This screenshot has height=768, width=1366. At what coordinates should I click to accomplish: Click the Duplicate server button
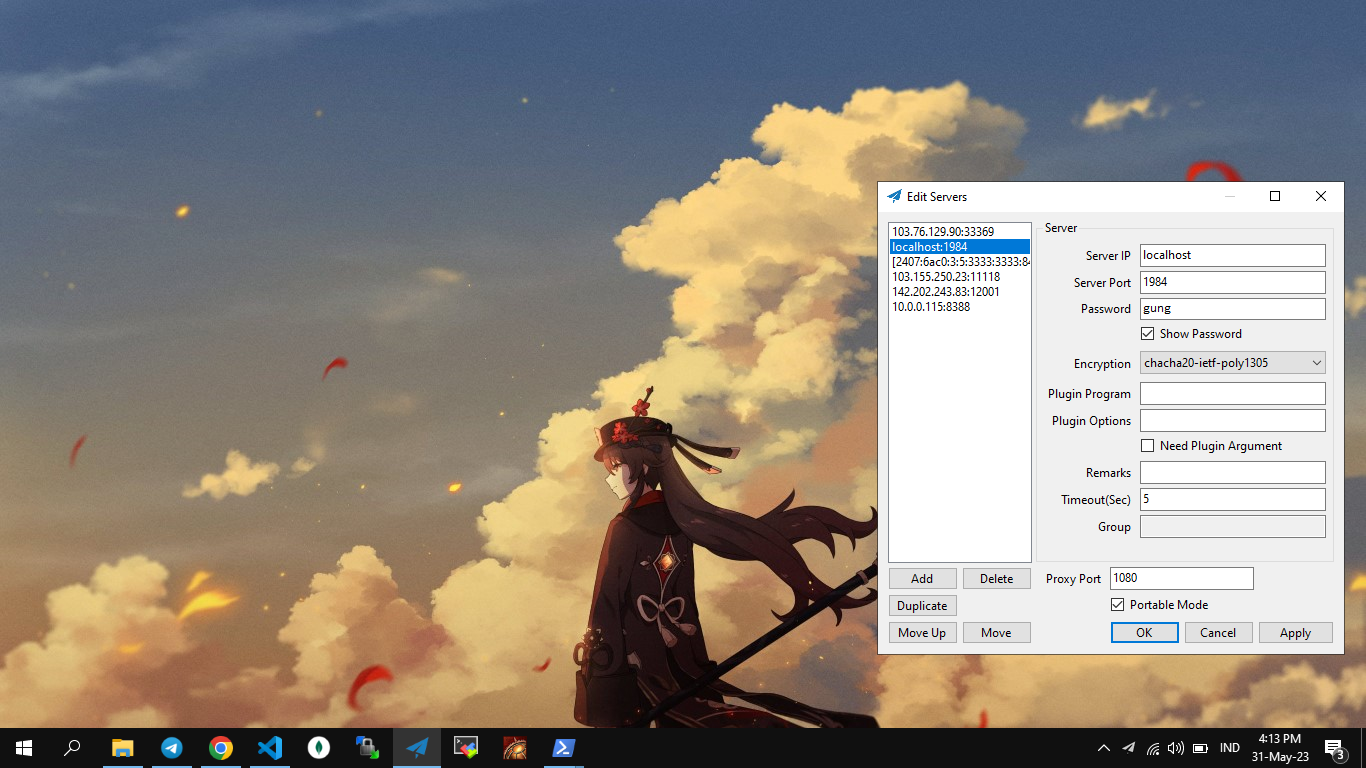(x=922, y=606)
